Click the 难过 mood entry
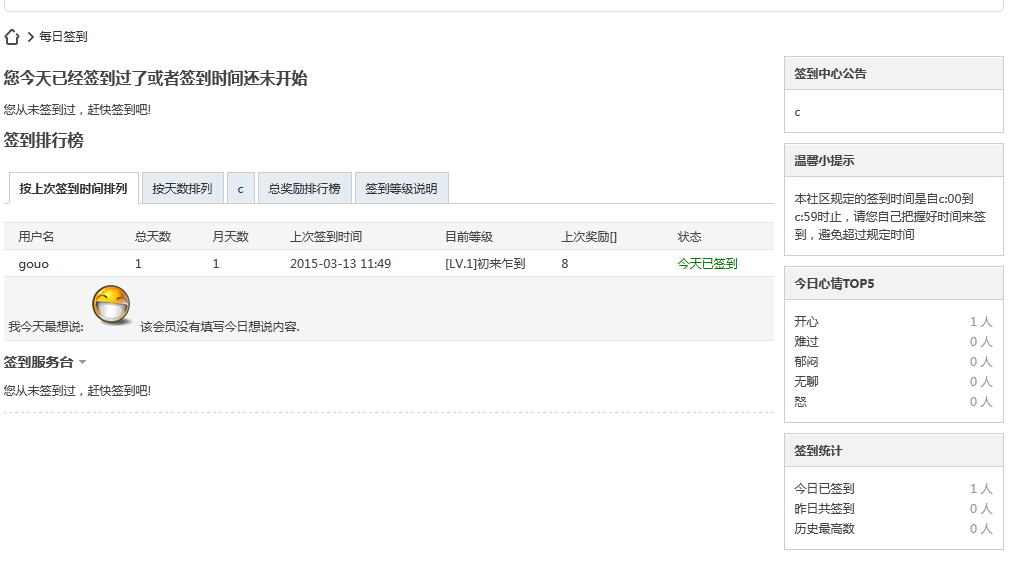The image size is (1011, 577). click(806, 340)
